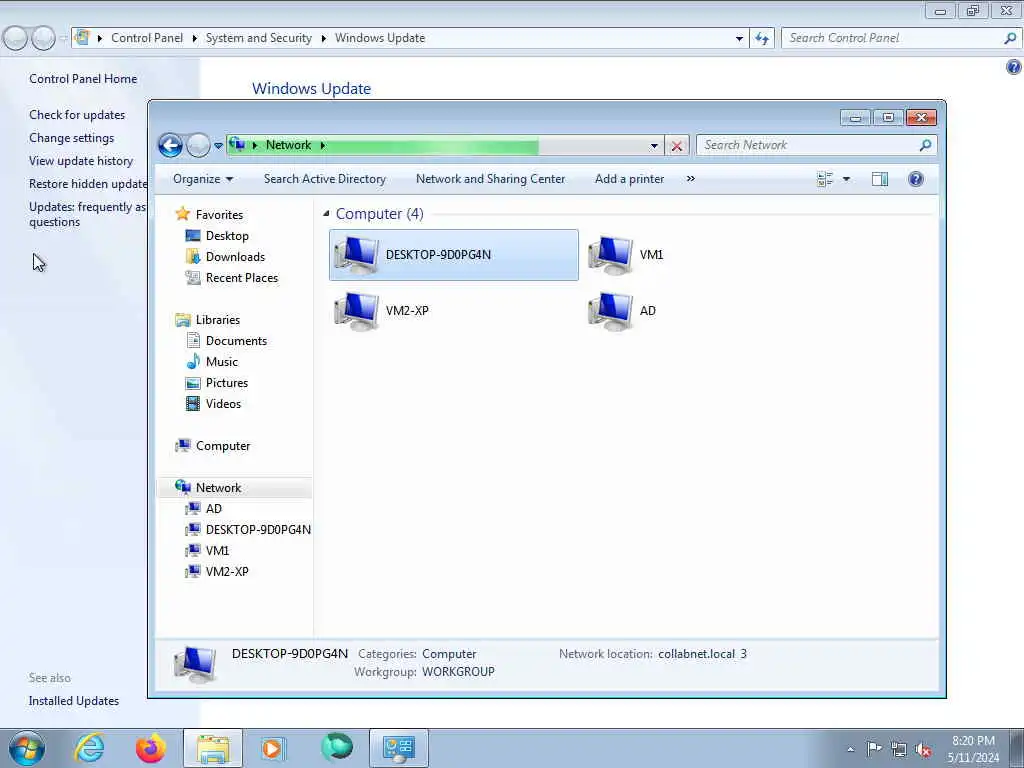Open the recent pages dropdown in the Network window
Viewport: 1024px width, 768px height.
click(218, 146)
